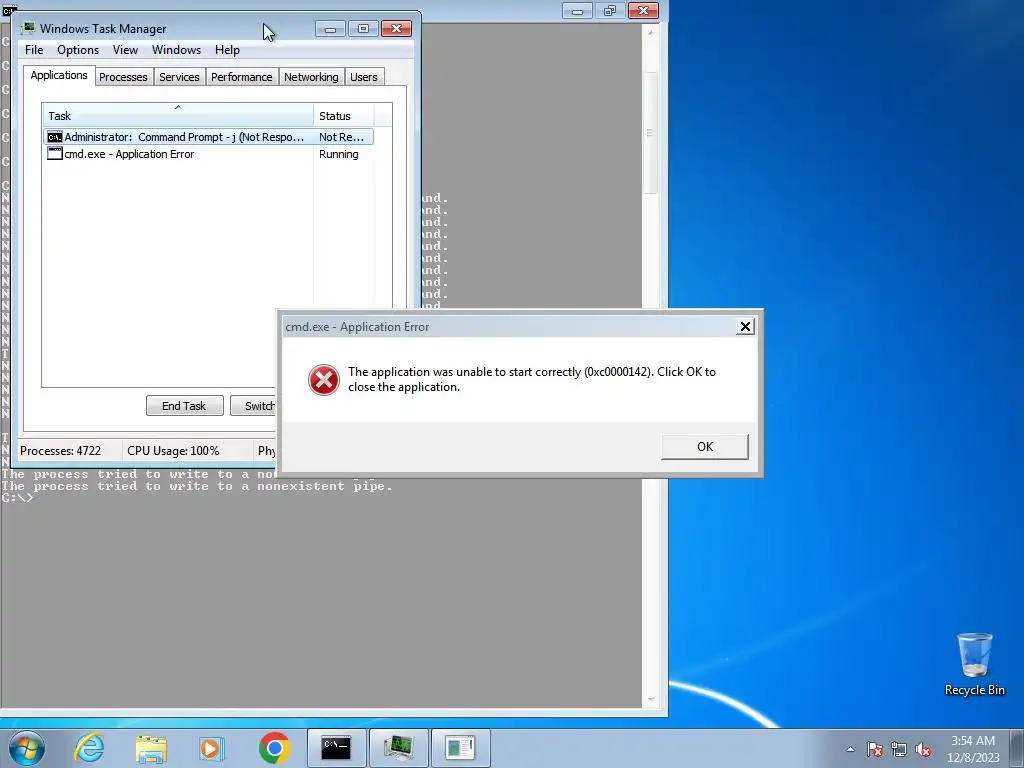The height and width of the screenshot is (768, 1024).
Task: Restore down the Command Prompt window
Action: point(610,10)
